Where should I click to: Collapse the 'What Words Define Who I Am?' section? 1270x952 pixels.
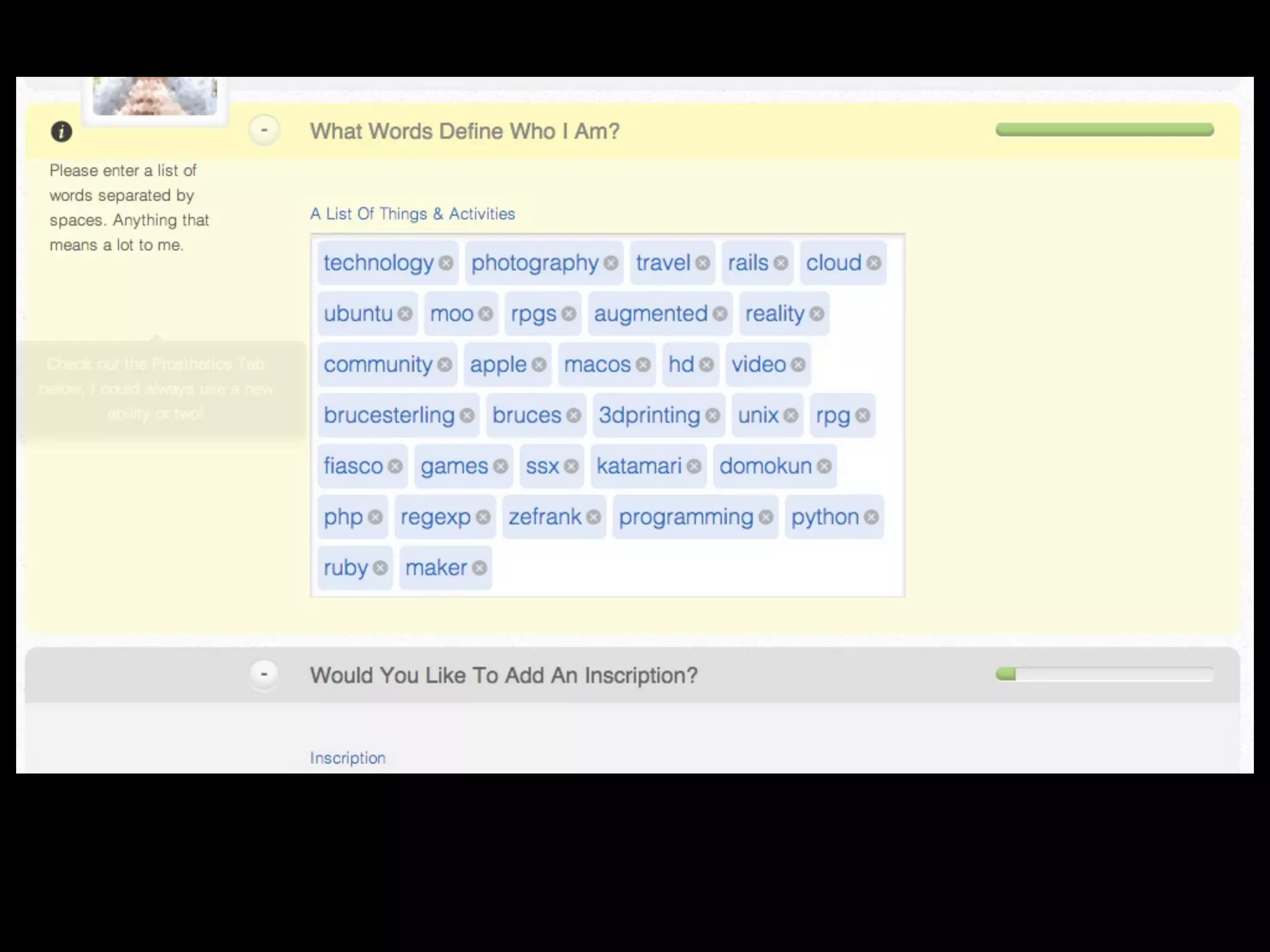coord(264,130)
